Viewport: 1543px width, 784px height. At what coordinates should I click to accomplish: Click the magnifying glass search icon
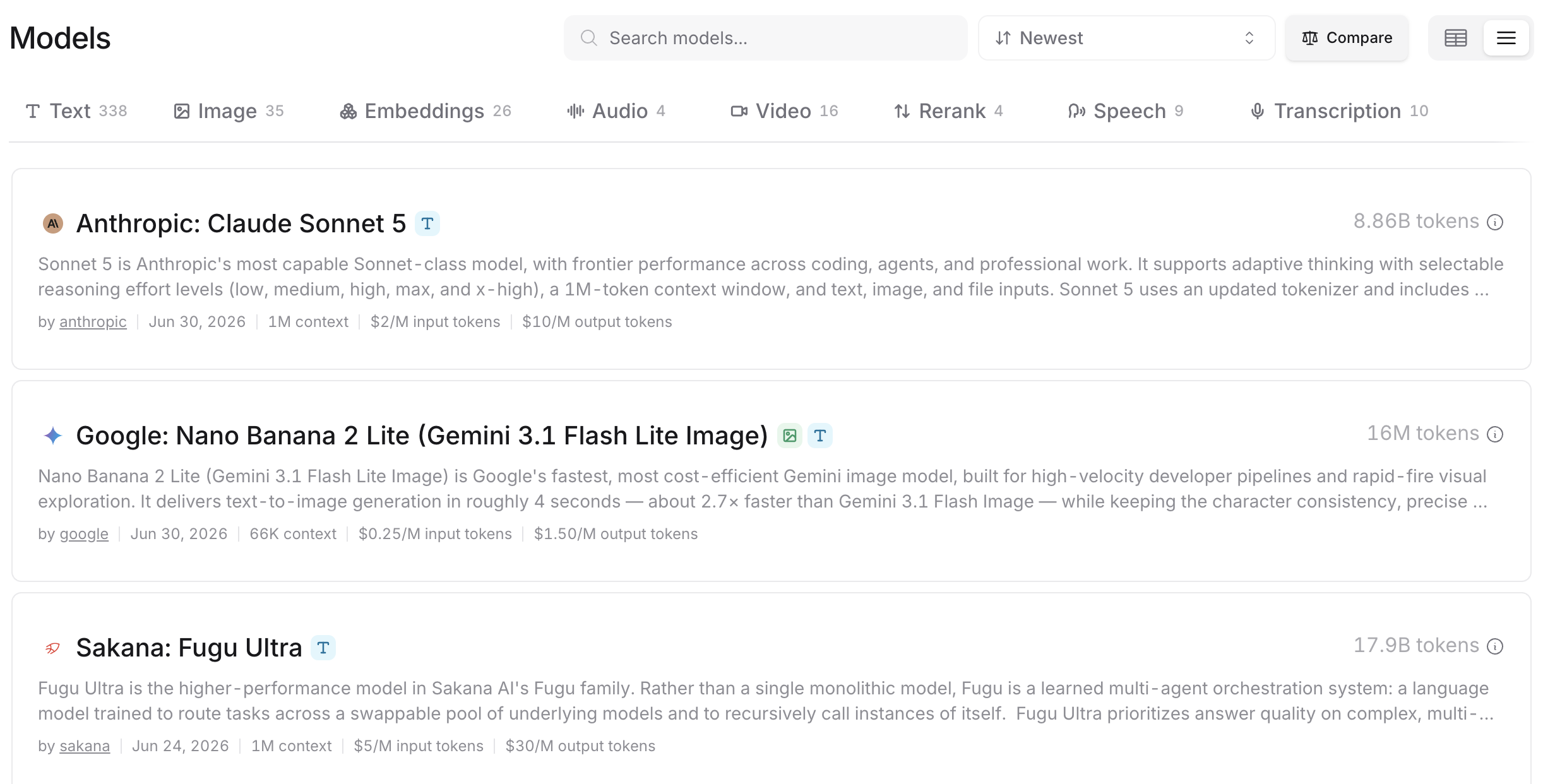588,38
